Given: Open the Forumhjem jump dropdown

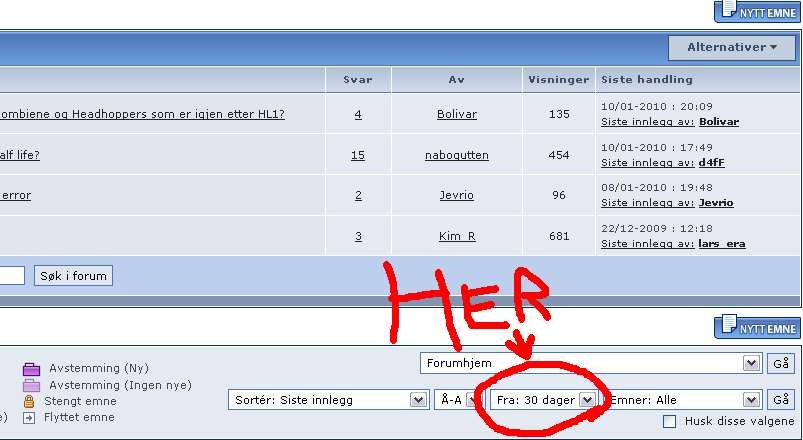Looking at the screenshot, I should [591, 363].
